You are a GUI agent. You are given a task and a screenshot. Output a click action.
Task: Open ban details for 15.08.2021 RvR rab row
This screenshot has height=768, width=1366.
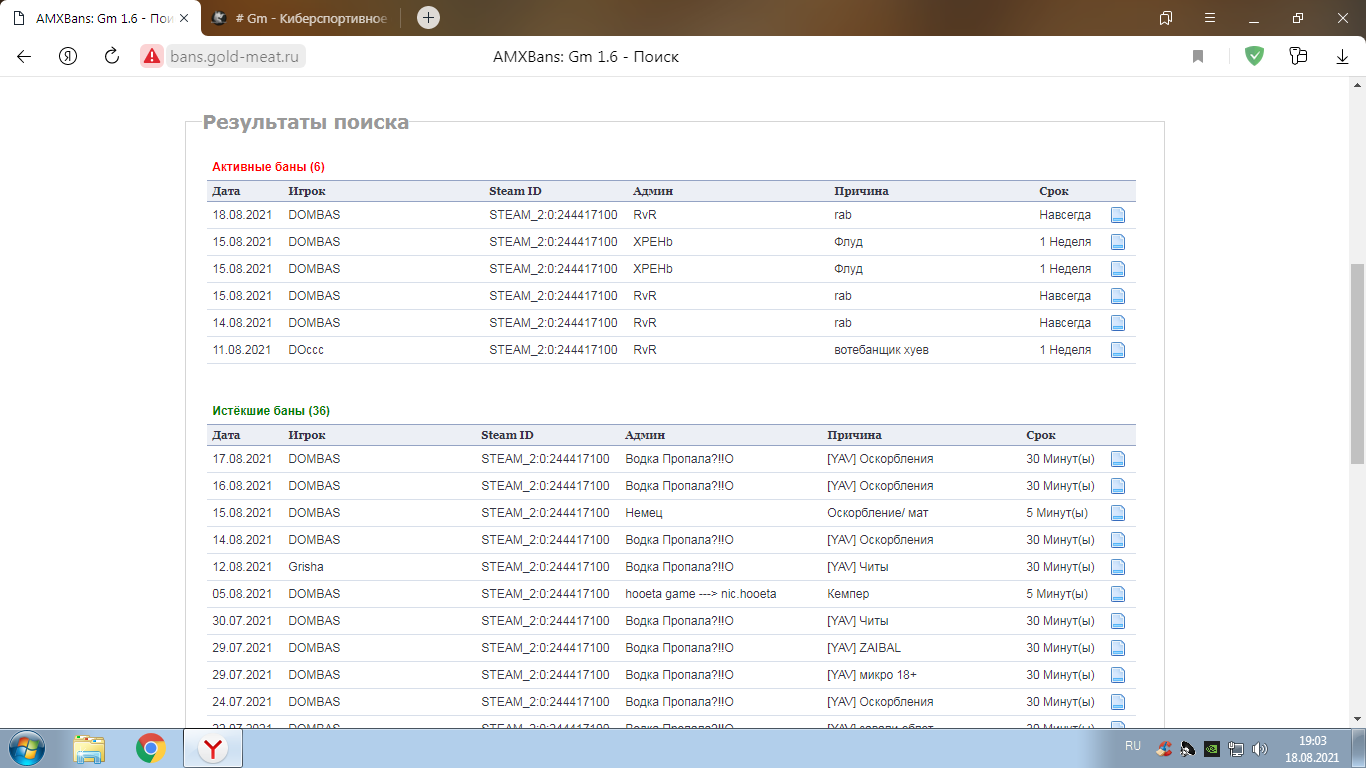click(1118, 296)
